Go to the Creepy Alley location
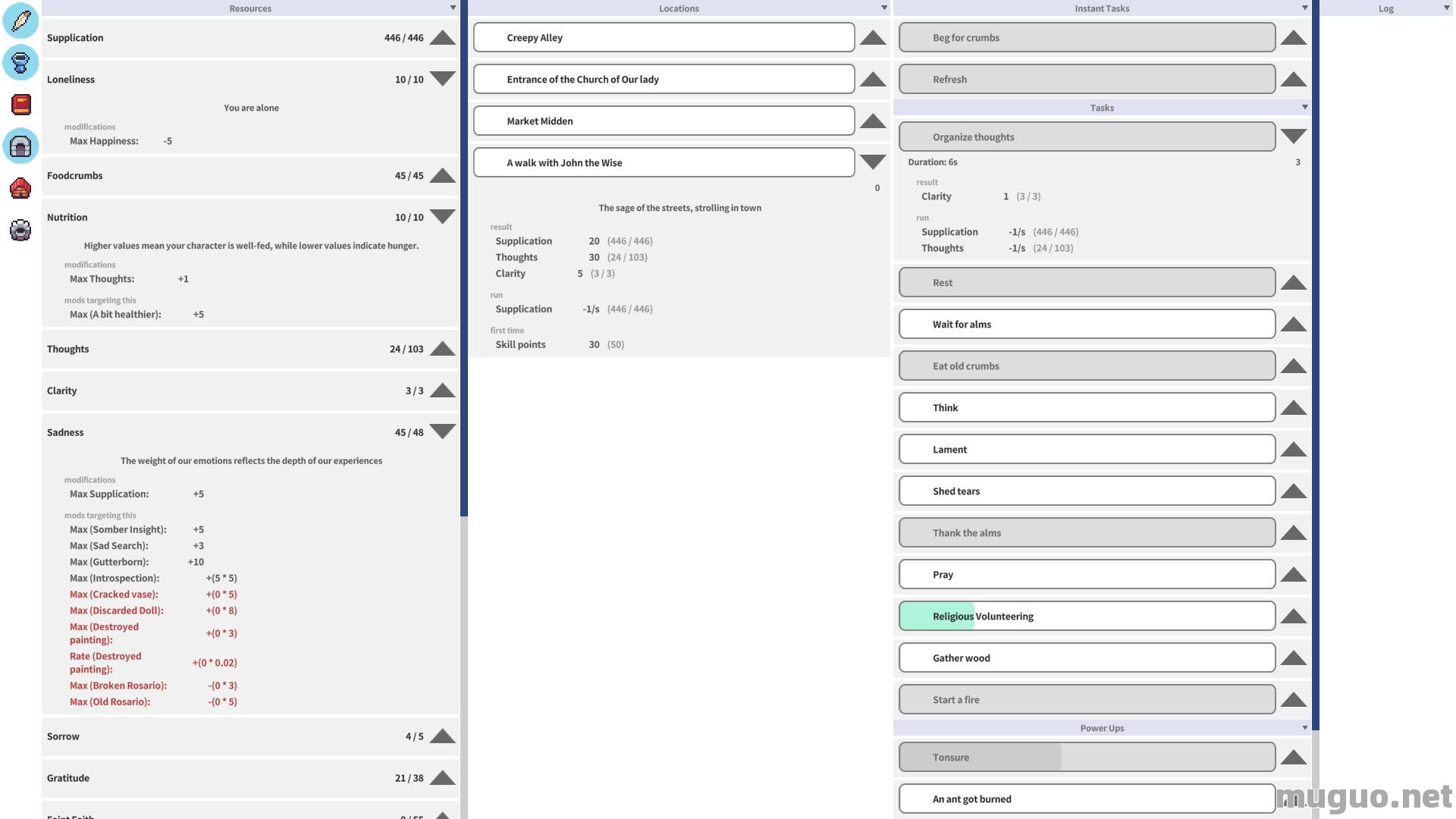Image resolution: width=1456 pixels, height=819 pixels. (664, 37)
